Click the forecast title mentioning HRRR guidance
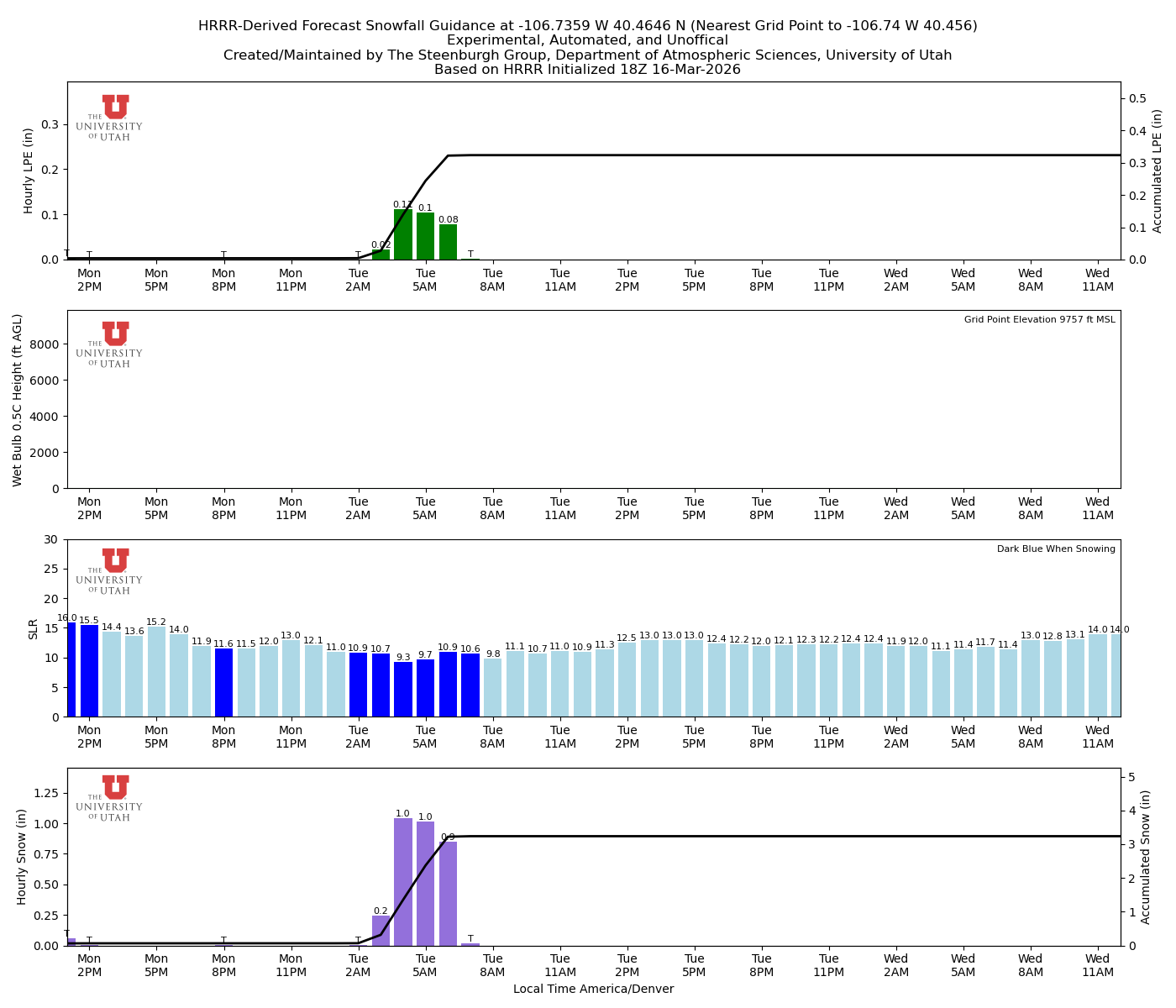 (588, 25)
